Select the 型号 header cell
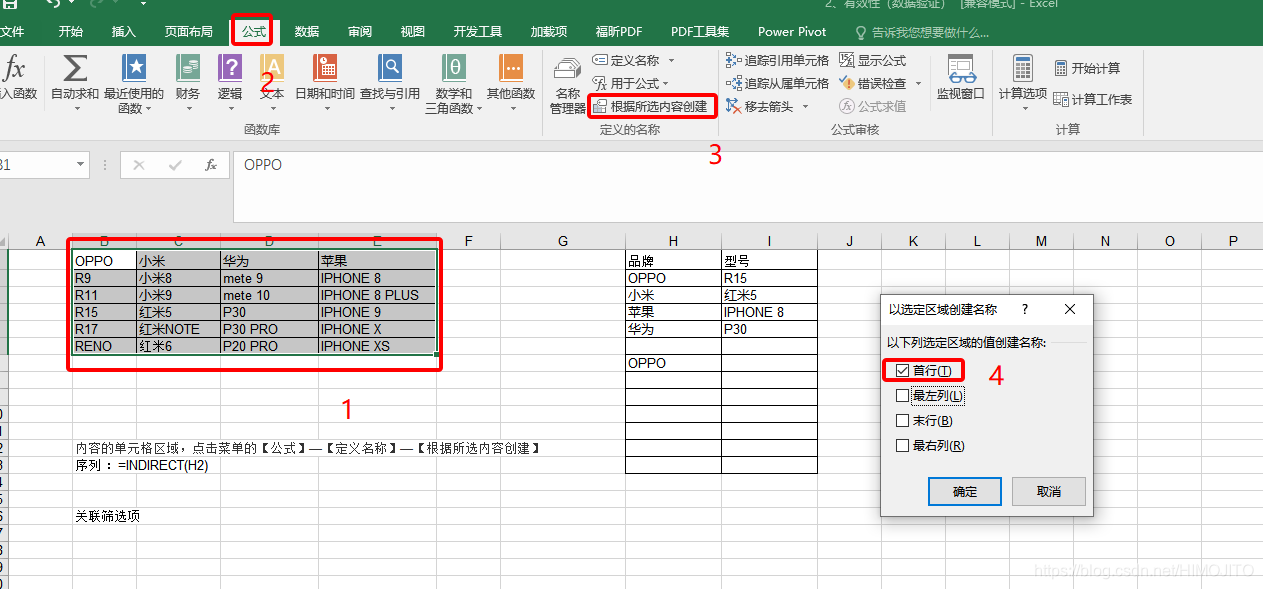The height and width of the screenshot is (589, 1263). (x=769, y=261)
